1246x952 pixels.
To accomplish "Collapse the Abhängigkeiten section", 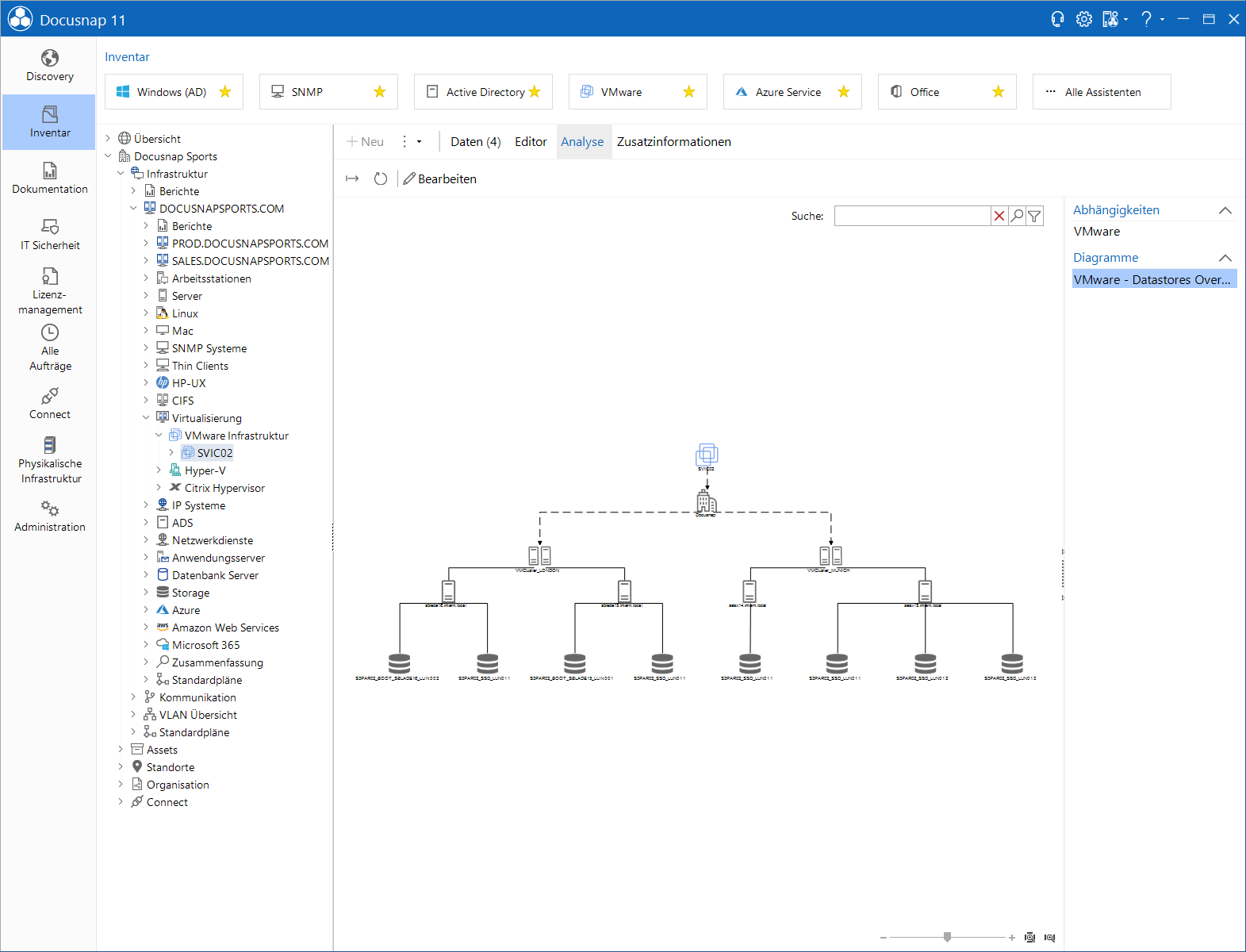I will (x=1225, y=210).
